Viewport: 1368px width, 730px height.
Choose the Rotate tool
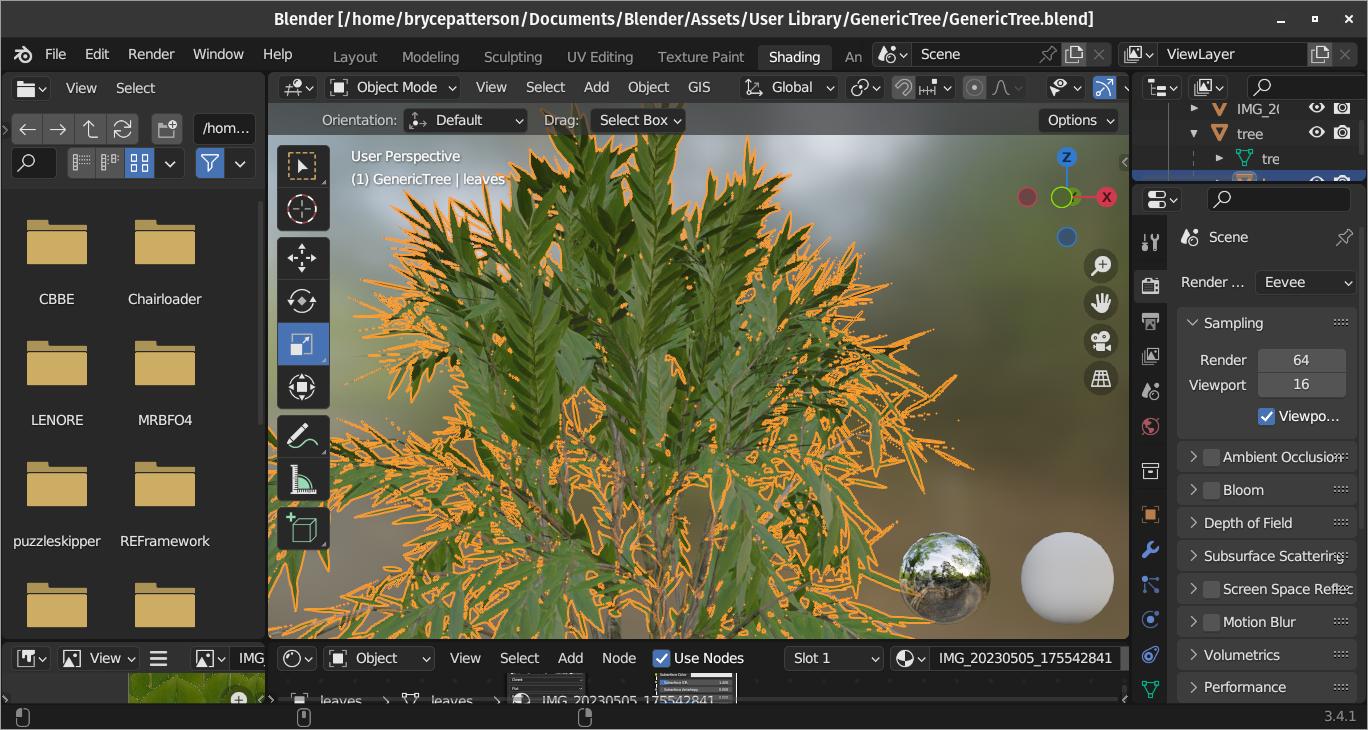coord(302,301)
